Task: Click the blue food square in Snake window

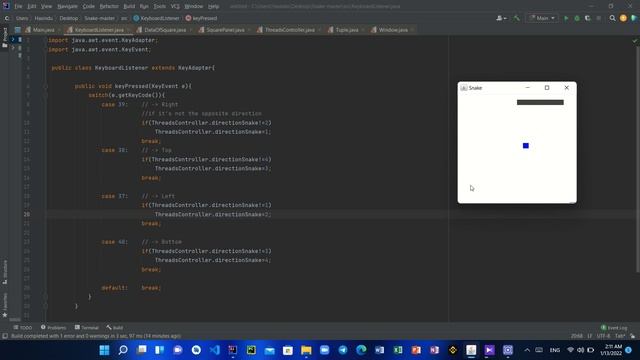Action: click(x=526, y=146)
